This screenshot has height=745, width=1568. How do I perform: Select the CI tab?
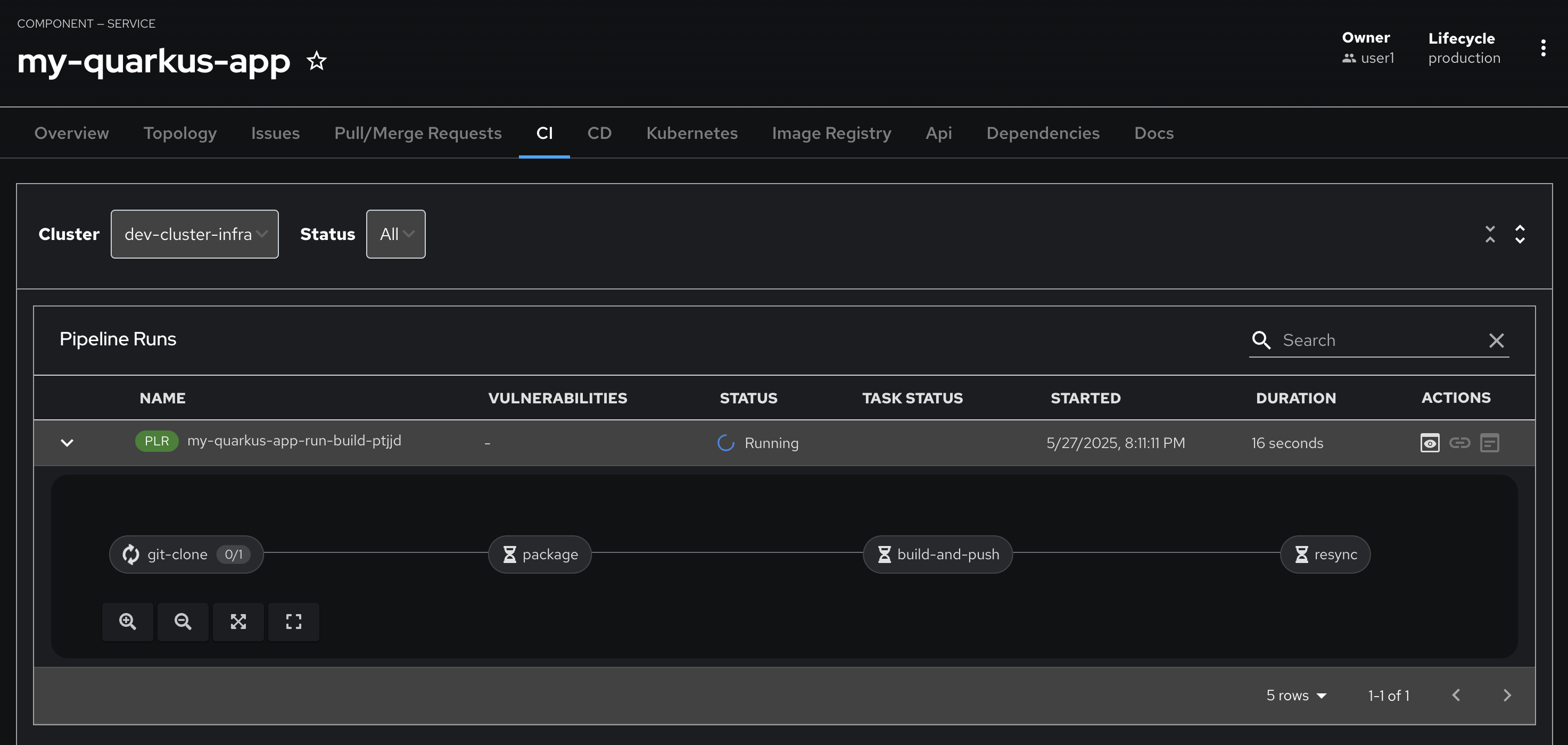(544, 133)
